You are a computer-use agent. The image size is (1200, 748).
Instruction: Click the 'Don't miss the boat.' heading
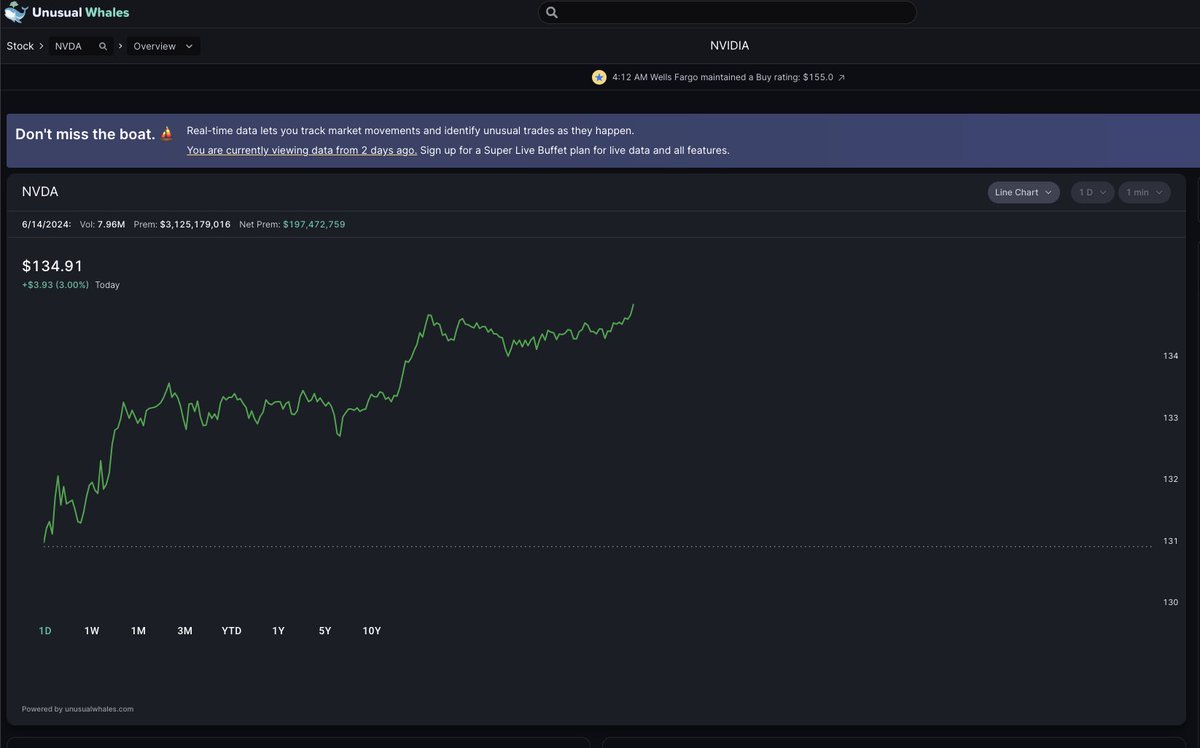85,134
